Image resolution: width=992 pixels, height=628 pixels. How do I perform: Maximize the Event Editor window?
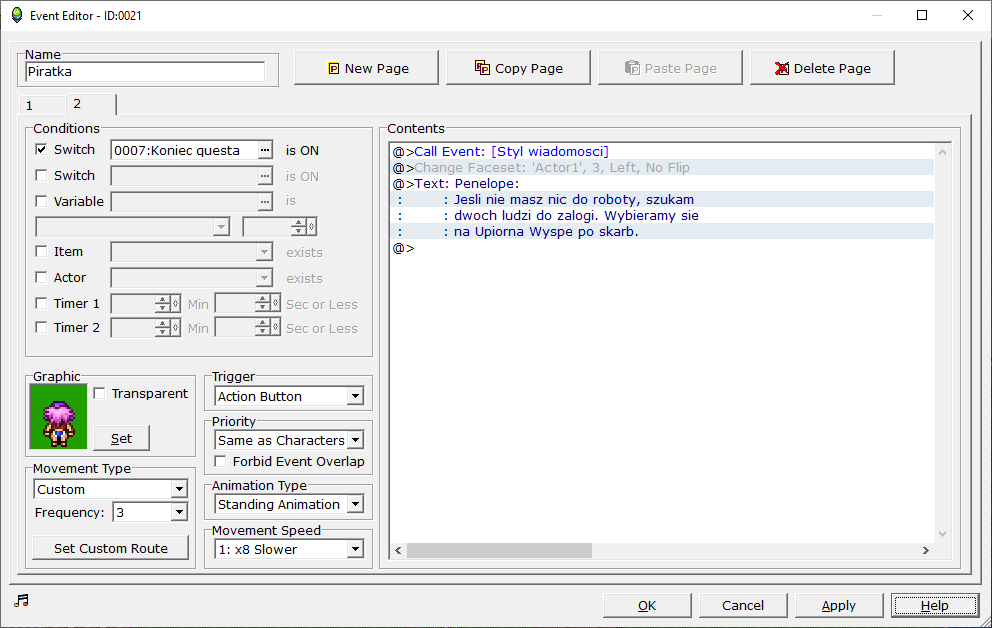coord(922,15)
